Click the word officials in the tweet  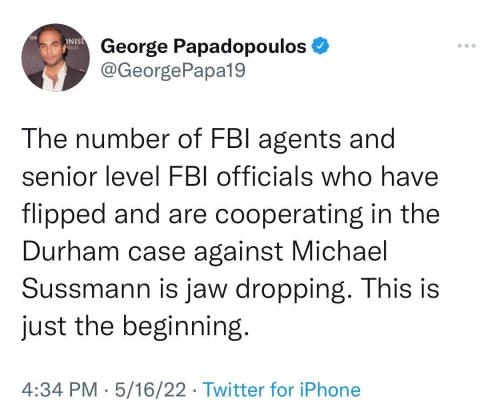click(264, 176)
